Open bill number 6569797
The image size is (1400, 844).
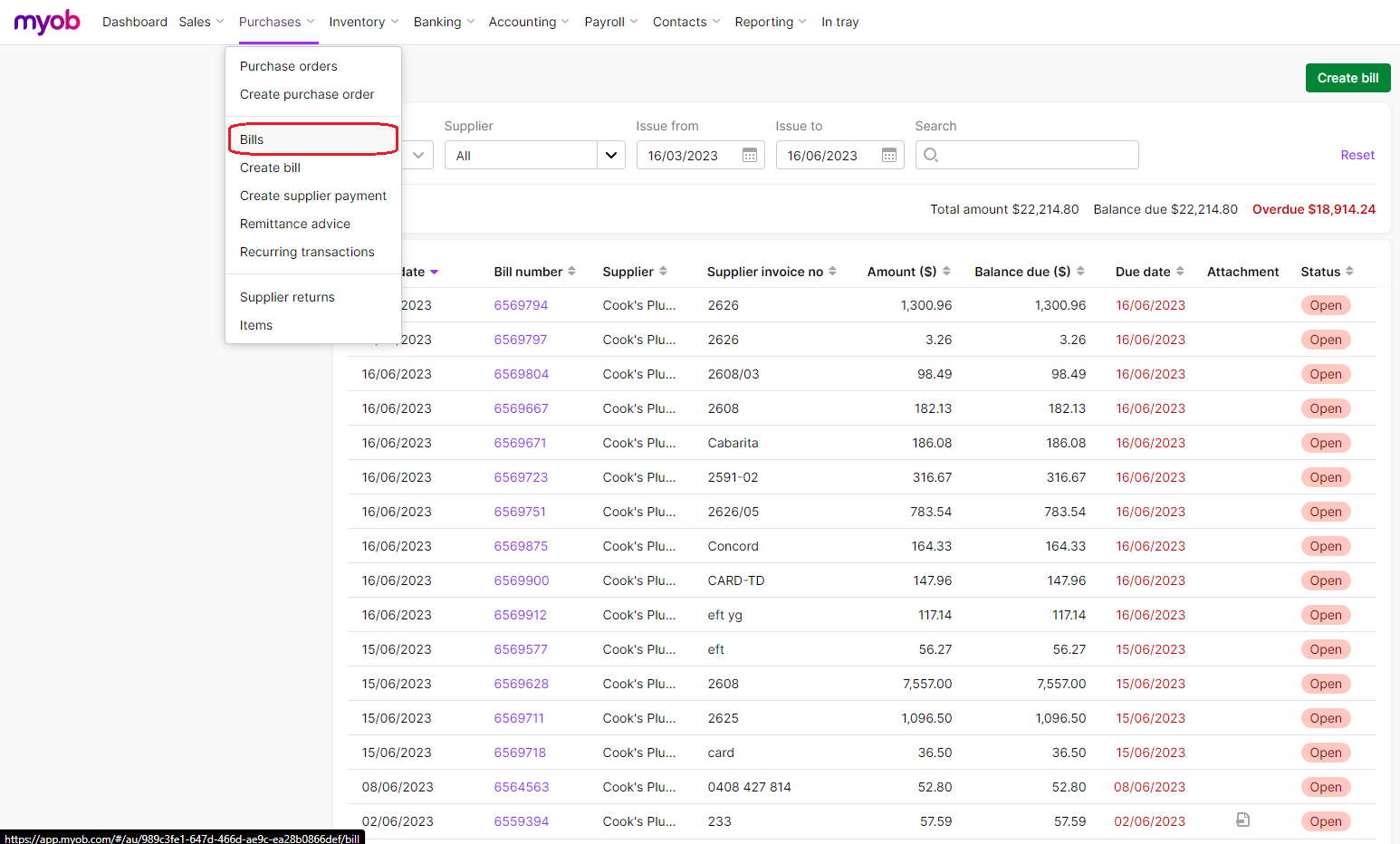point(521,340)
